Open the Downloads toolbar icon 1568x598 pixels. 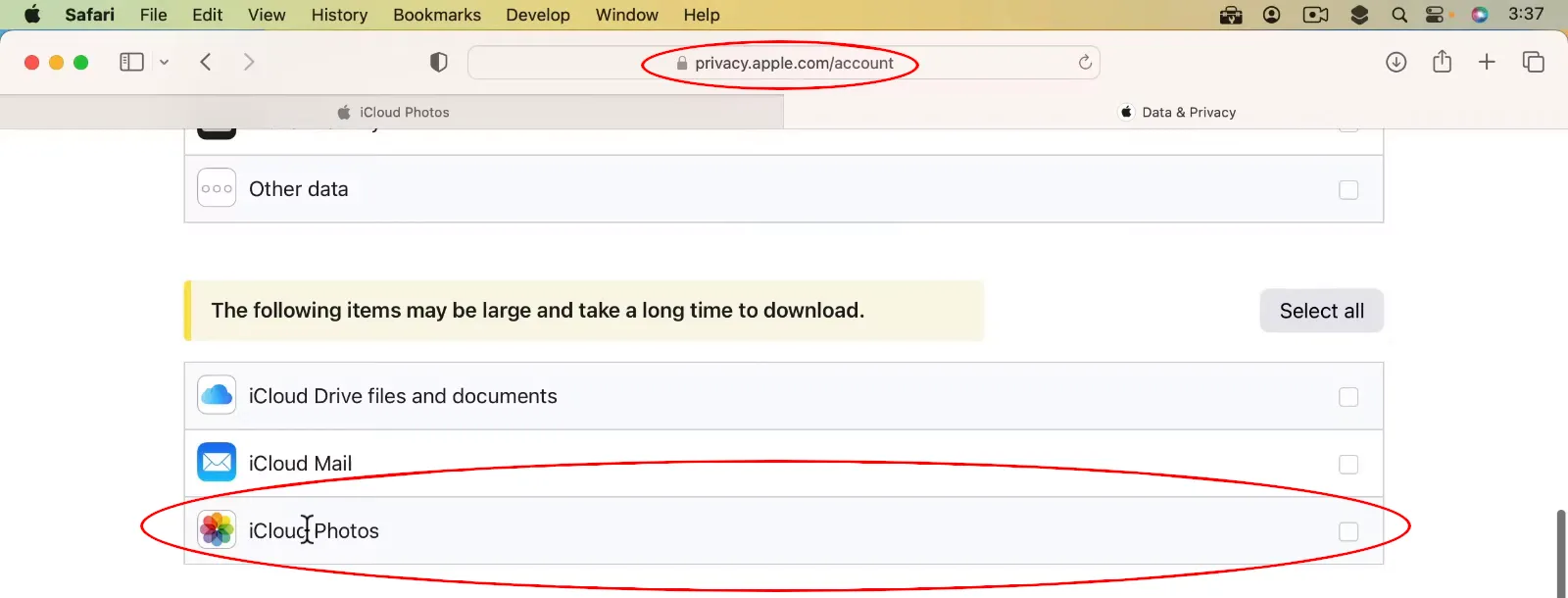coord(1396,63)
